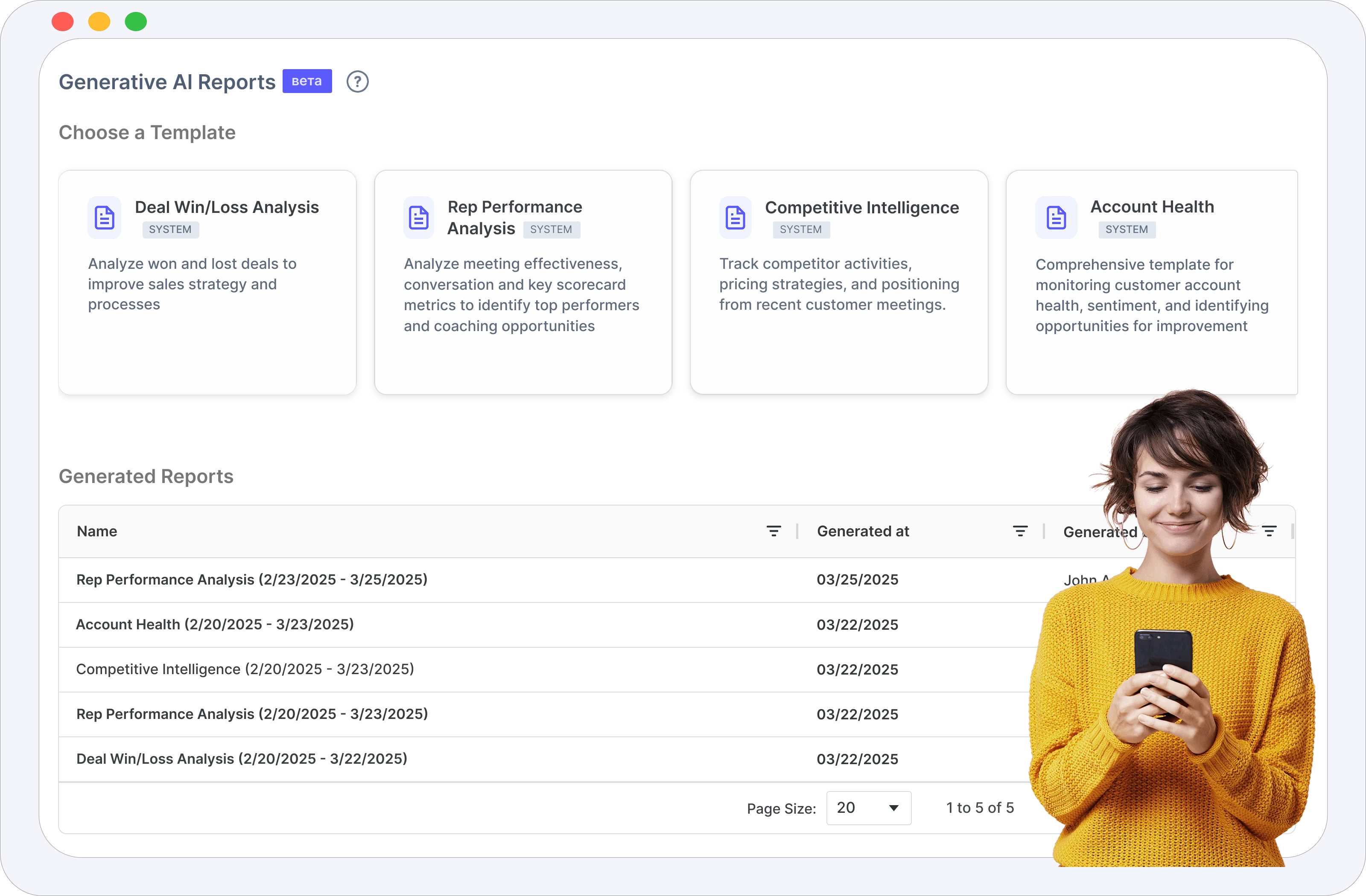Select the Competitive Intelligence template title
This screenshot has width=1366, height=896.
click(x=861, y=207)
